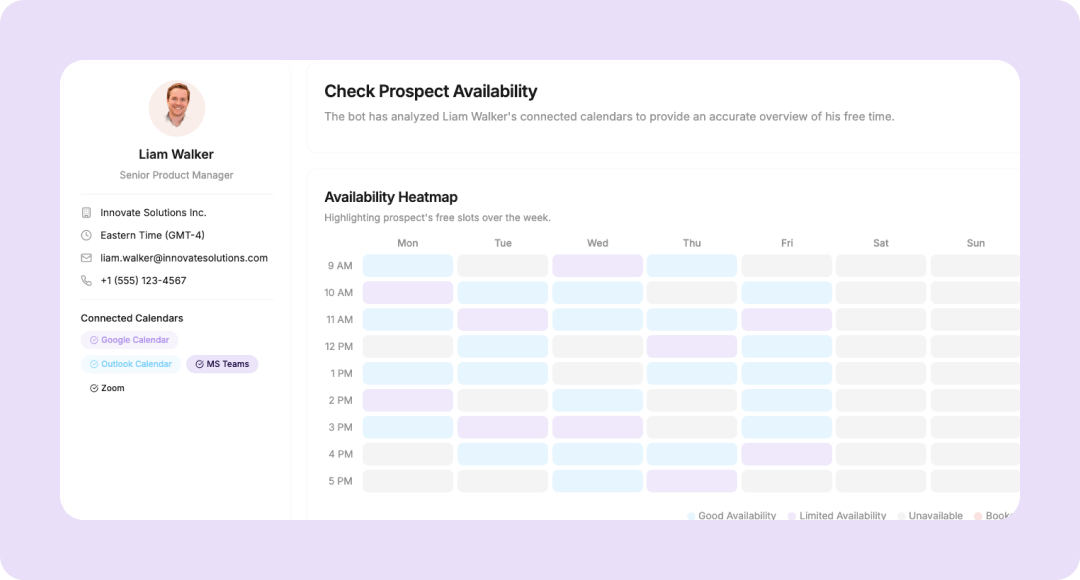
Task: Choose the Thursday 12 PM limited slot
Action: [x=691, y=347]
